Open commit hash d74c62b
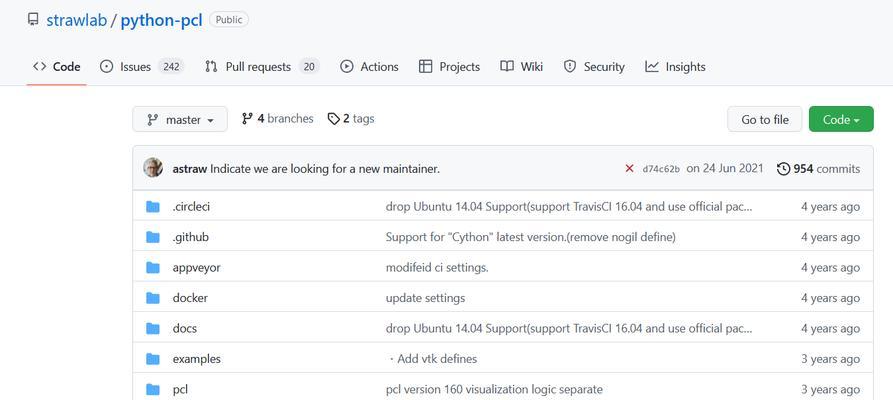The width and height of the screenshot is (893, 400). [x=661, y=169]
